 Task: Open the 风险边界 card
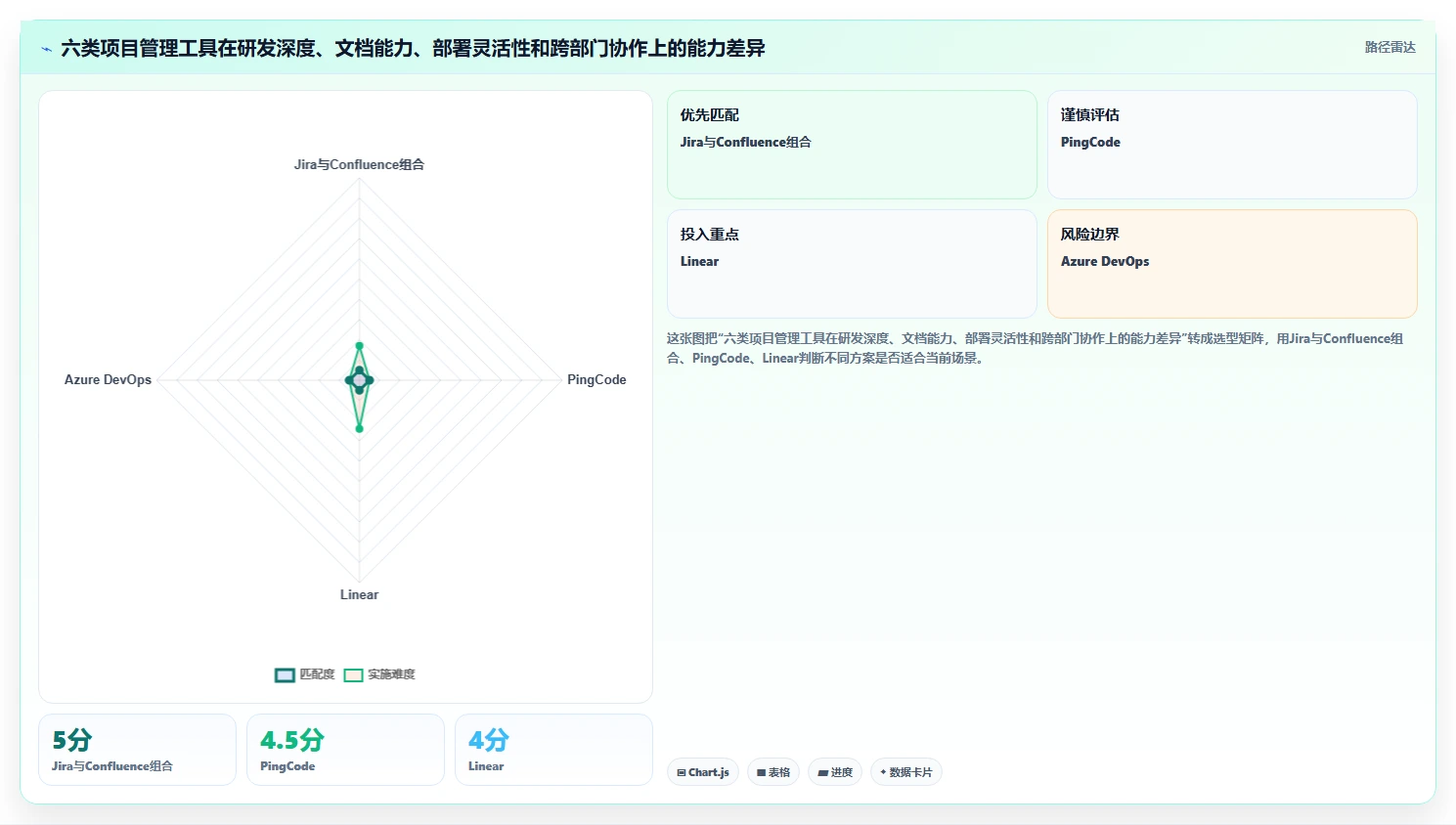[1232, 264]
